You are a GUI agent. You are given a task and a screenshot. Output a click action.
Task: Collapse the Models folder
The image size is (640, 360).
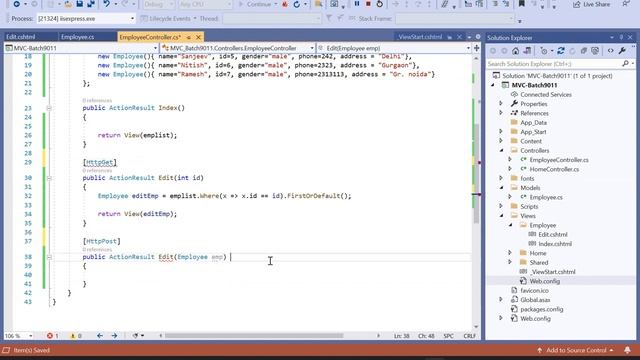[x=502, y=188]
